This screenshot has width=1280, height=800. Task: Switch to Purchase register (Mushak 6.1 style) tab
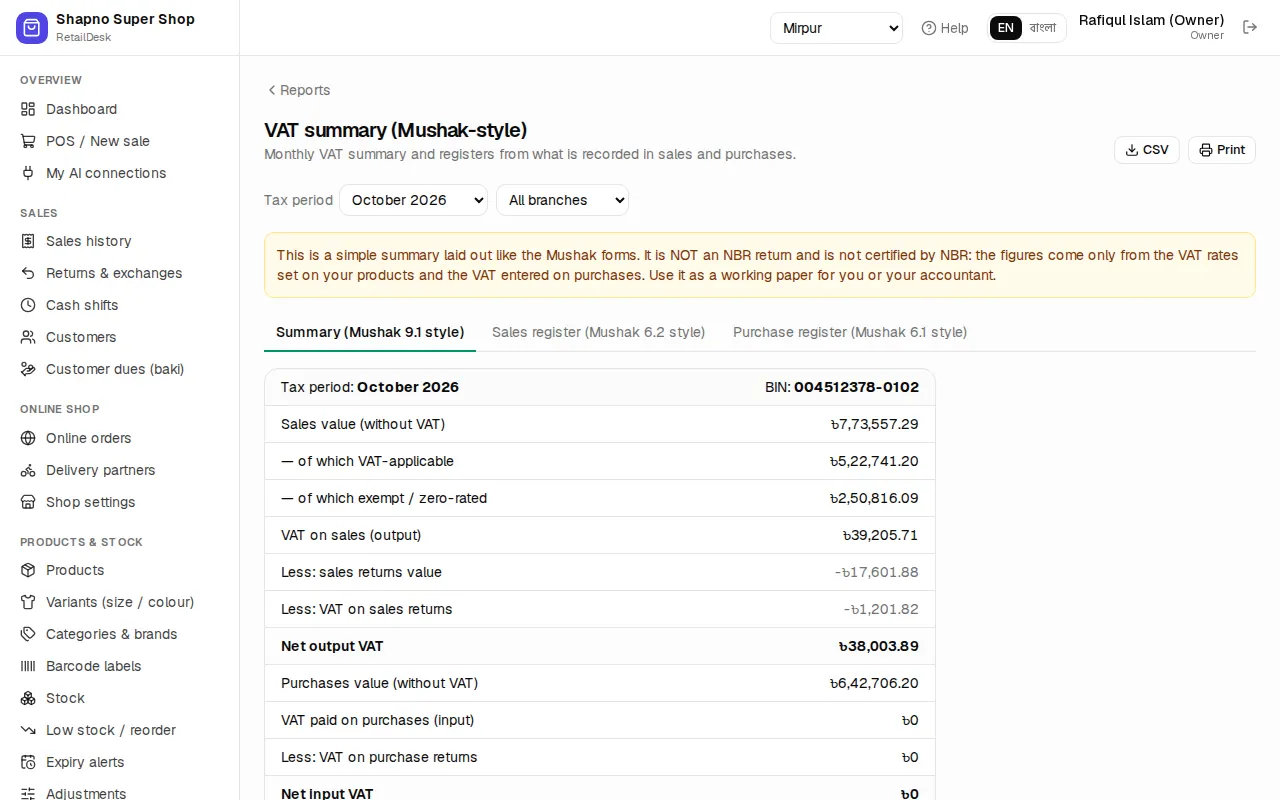(x=850, y=332)
